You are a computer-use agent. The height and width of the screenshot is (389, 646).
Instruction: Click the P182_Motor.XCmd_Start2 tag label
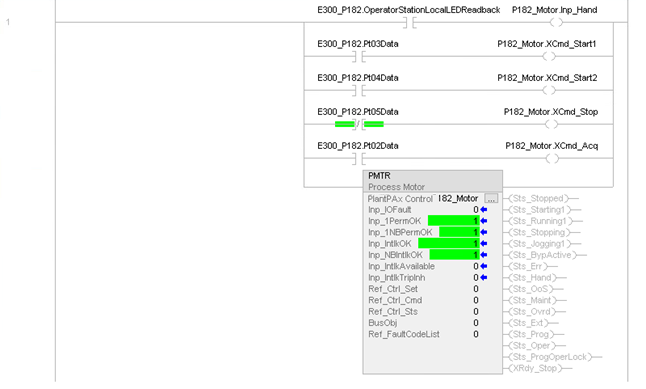coord(547,78)
